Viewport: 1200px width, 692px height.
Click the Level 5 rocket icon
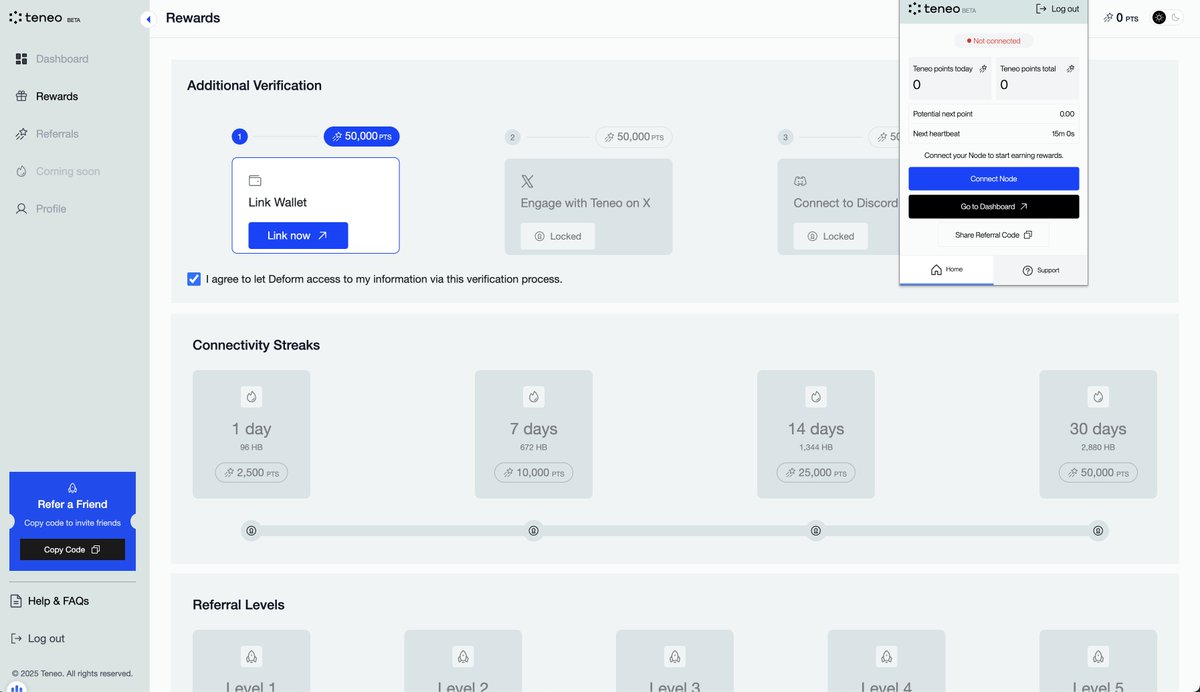coord(1098,657)
